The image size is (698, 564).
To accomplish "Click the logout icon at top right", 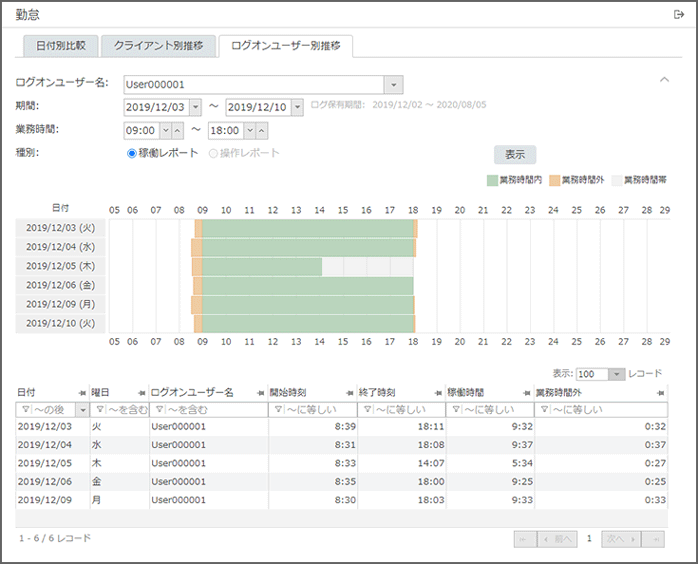I will 679,14.
